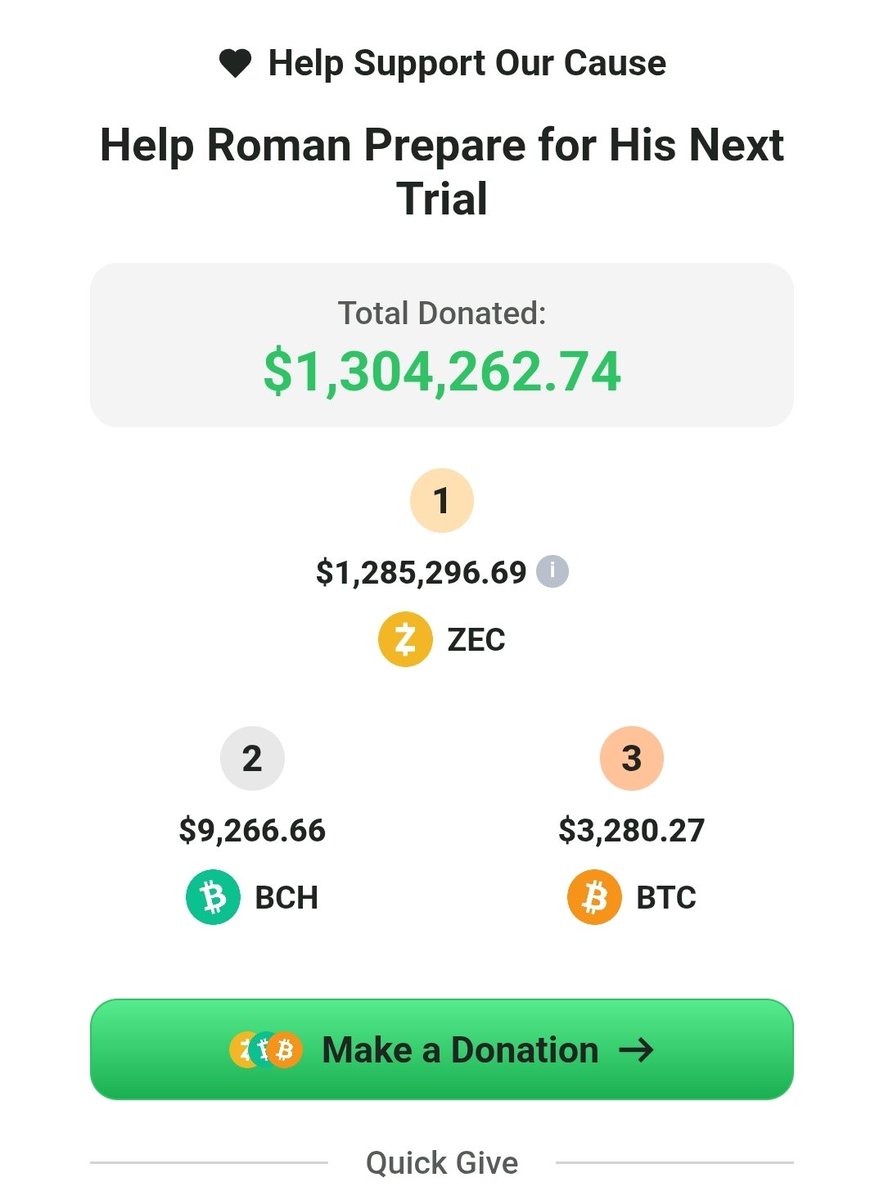Click the $1,285,296.69 ZEC donation amount
The height and width of the screenshot is (1200, 884).
tap(421, 572)
